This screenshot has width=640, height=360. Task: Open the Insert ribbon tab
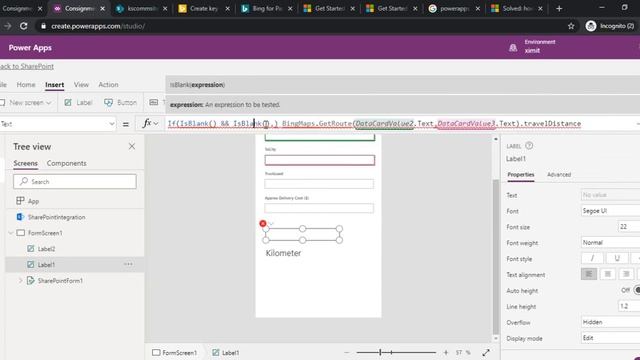point(55,84)
